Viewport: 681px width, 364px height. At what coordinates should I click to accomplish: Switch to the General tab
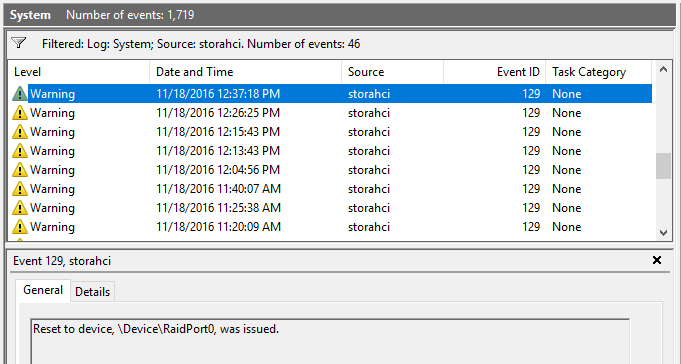tap(43, 290)
